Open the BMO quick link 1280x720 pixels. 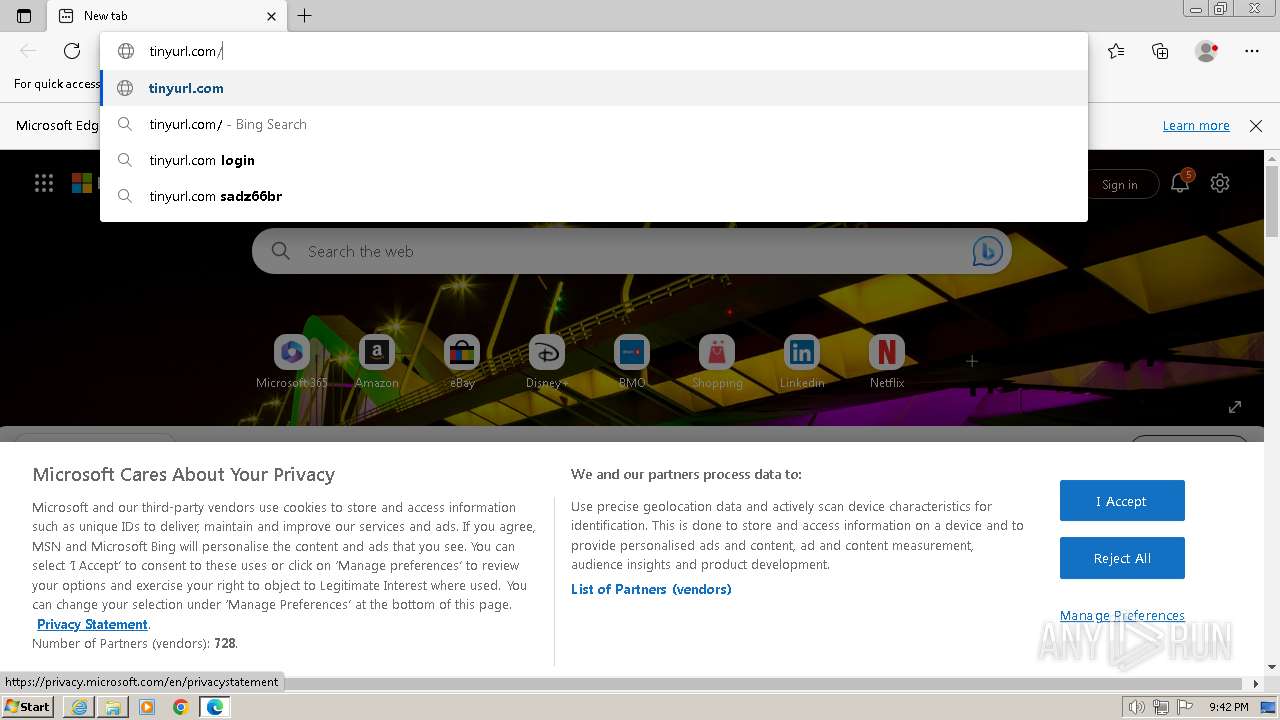pos(632,362)
